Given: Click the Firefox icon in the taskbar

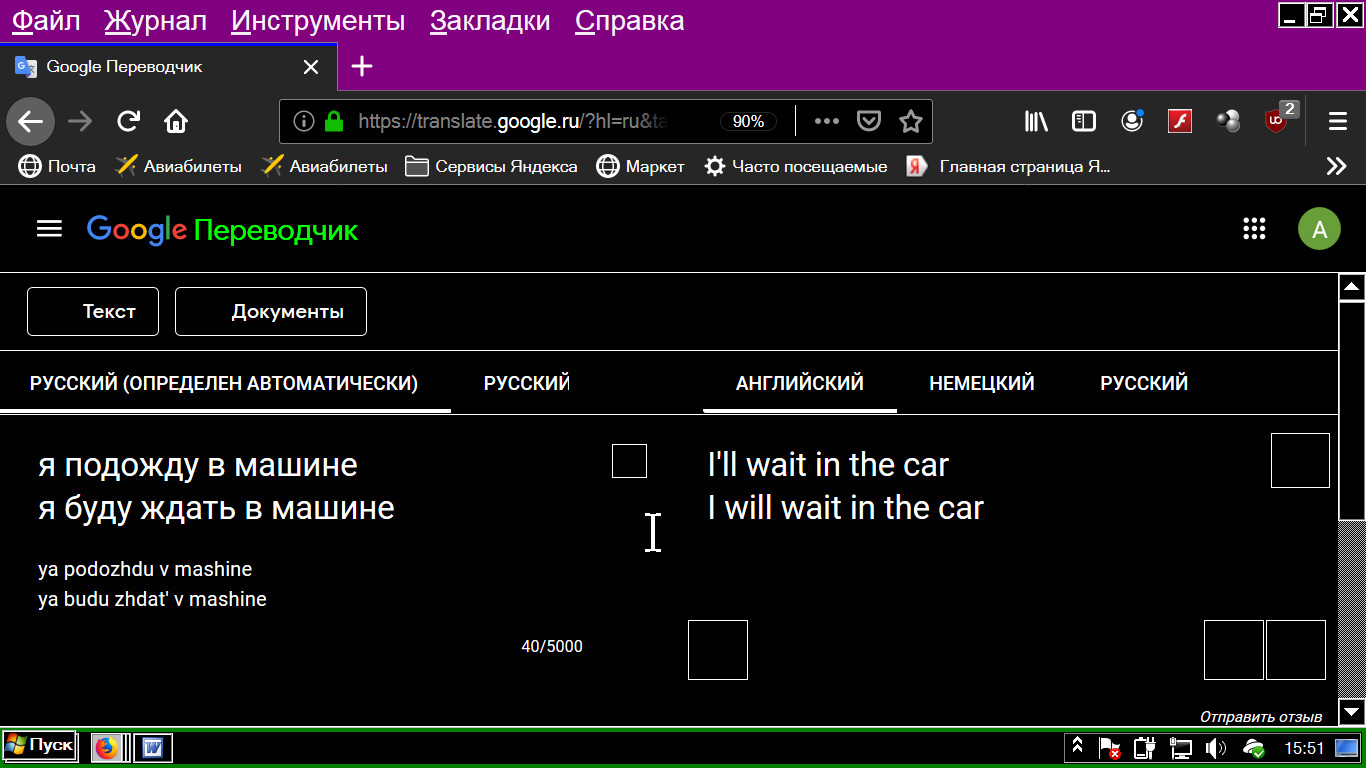Looking at the screenshot, I should pyautogui.click(x=106, y=747).
